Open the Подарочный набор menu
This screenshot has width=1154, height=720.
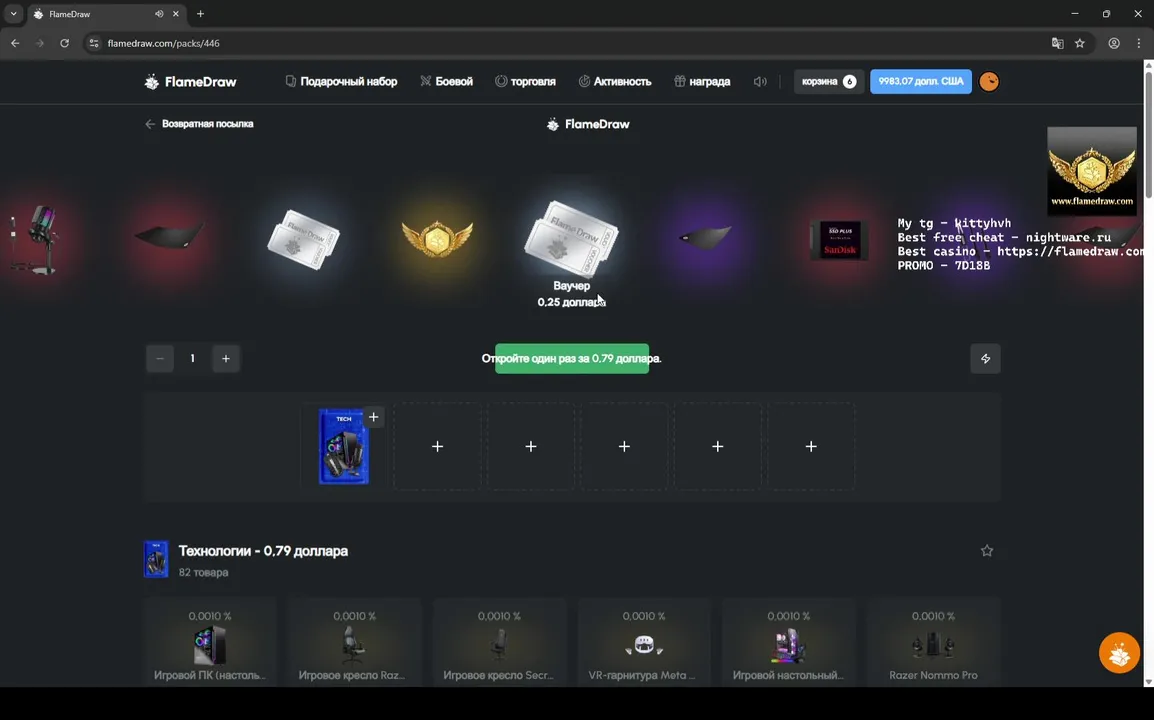click(341, 82)
